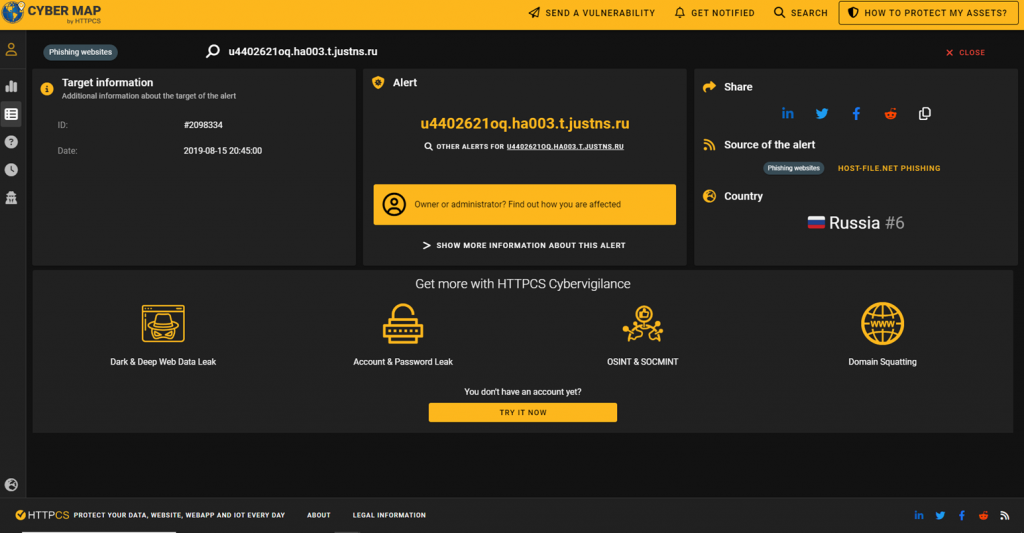Open Get Notified in header

pos(714,12)
